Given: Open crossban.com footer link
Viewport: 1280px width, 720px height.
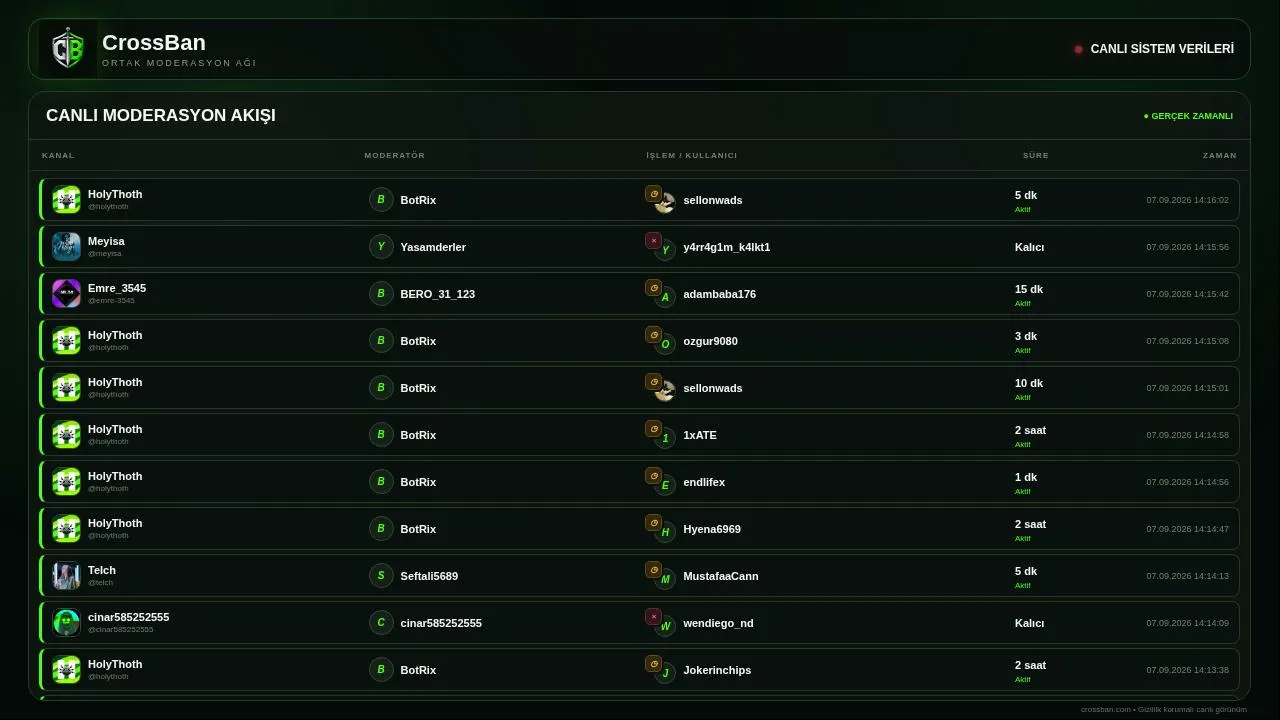Looking at the screenshot, I should point(1106,709).
